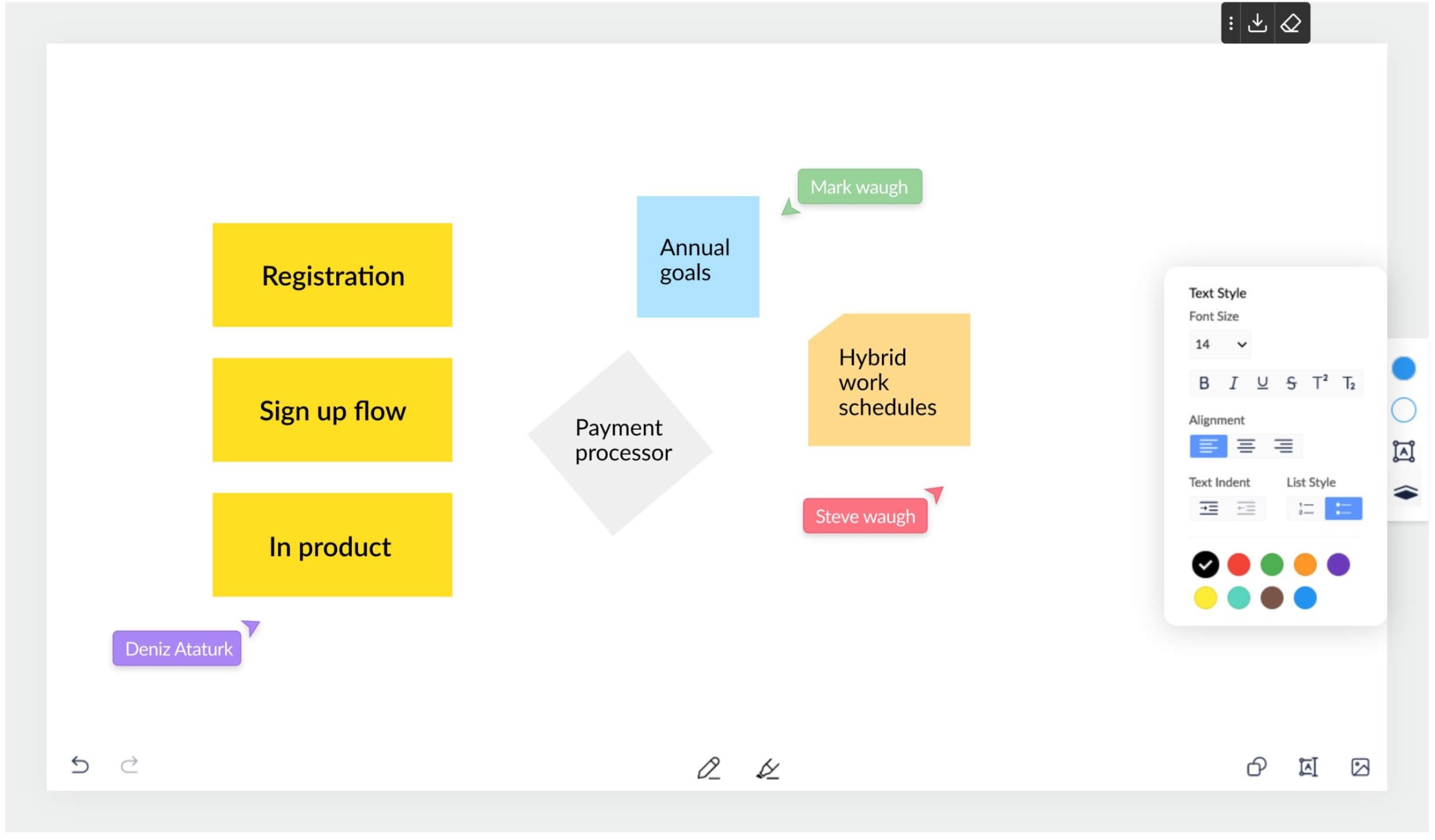This screenshot has width=1435, height=840.
Task: Click the download icon to export
Action: pos(1257,23)
